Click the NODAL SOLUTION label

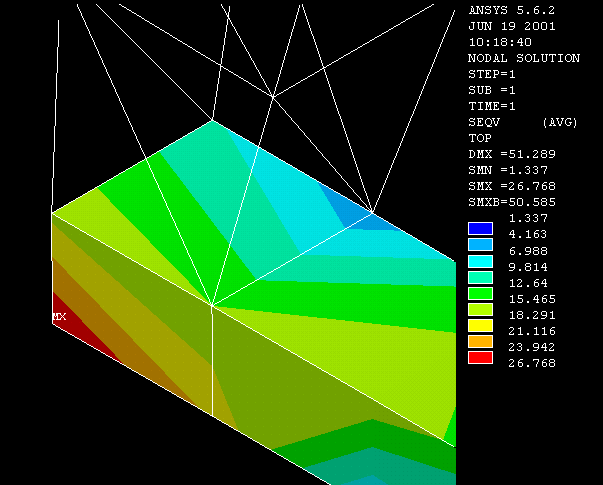(523, 58)
